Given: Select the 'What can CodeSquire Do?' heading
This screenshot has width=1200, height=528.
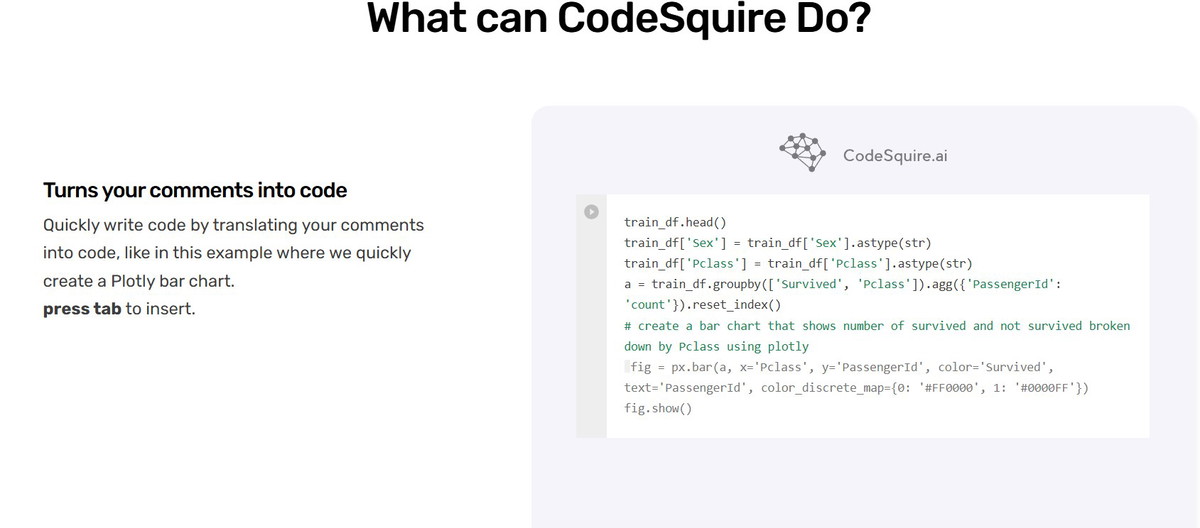Looking at the screenshot, I should pos(619,19).
